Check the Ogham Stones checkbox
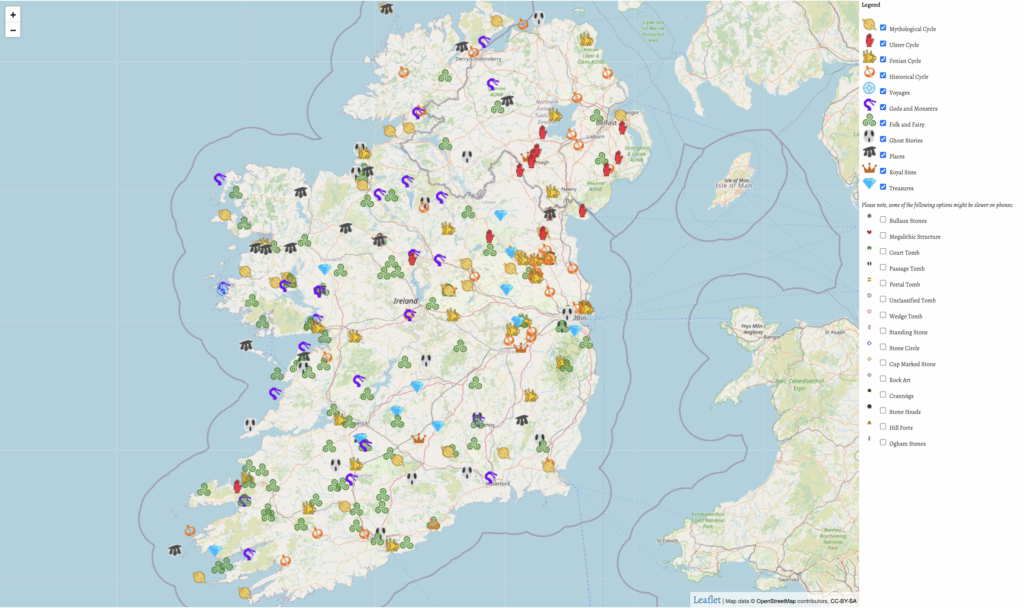 tap(883, 442)
